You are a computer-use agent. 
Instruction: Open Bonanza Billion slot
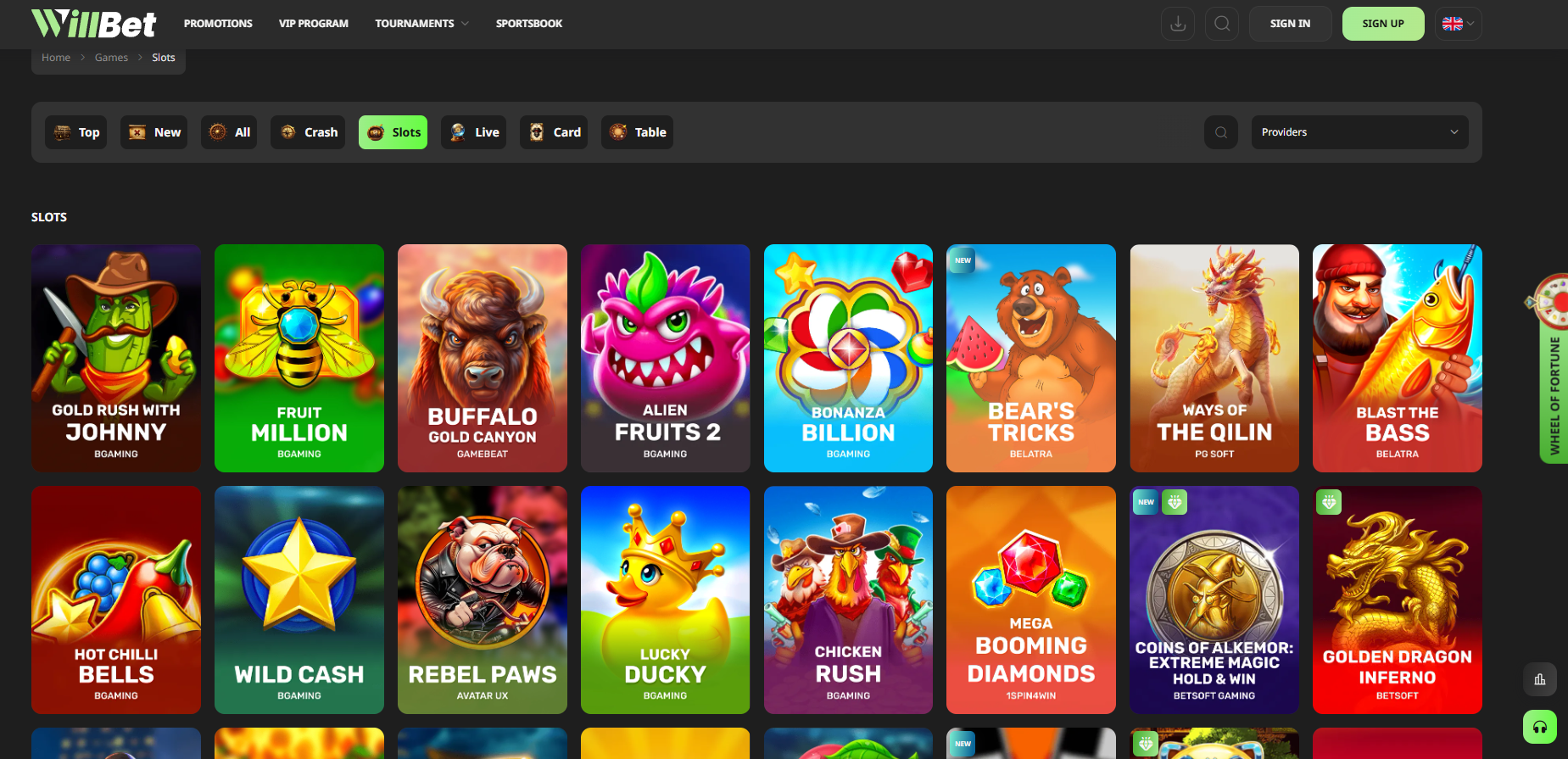848,358
